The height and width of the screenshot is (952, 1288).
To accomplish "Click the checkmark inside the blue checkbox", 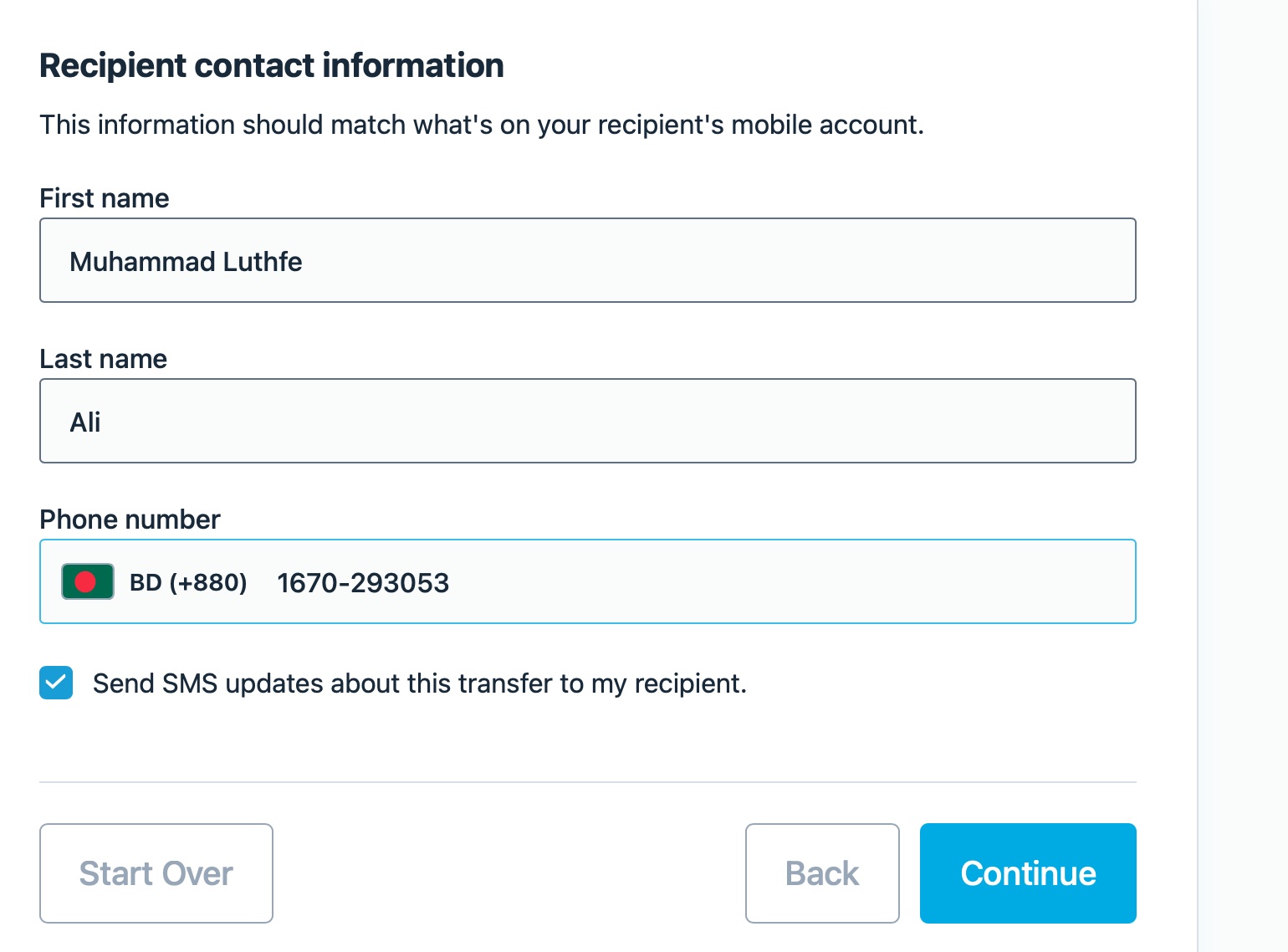I will tap(56, 683).
